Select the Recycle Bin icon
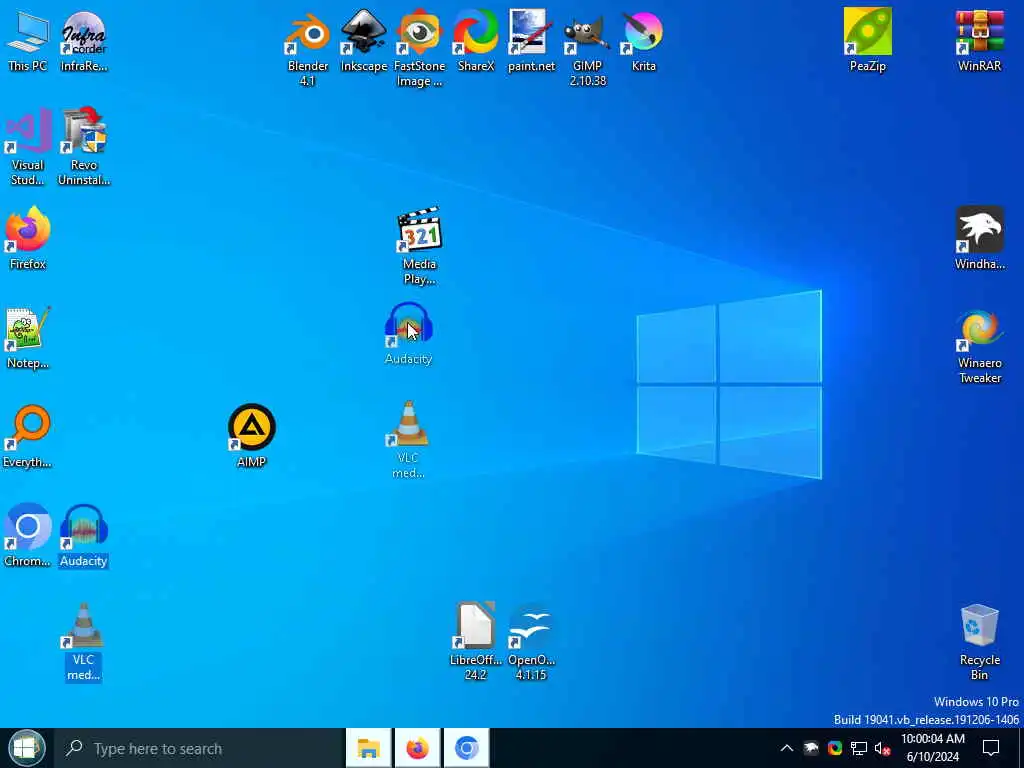Screen dimensions: 1024x768 (x=979, y=642)
